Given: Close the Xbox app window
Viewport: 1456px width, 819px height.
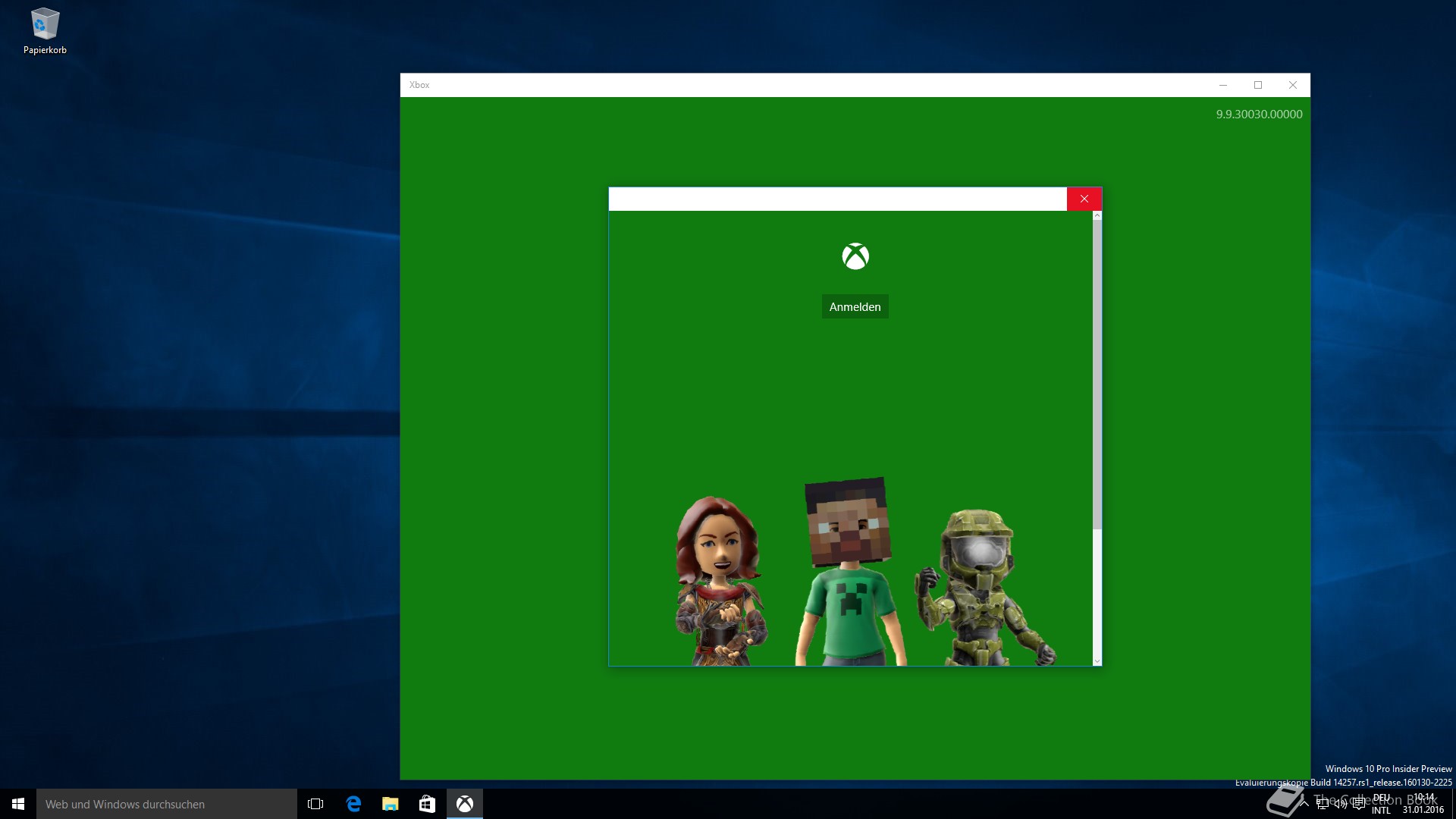Looking at the screenshot, I should pos(1293,85).
